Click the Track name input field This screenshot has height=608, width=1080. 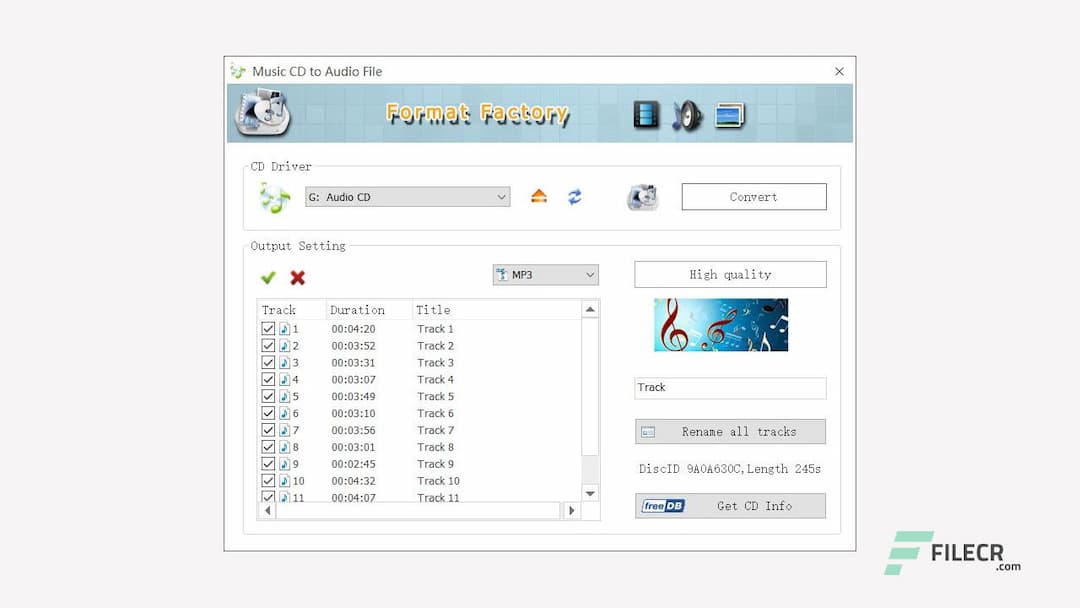point(730,388)
